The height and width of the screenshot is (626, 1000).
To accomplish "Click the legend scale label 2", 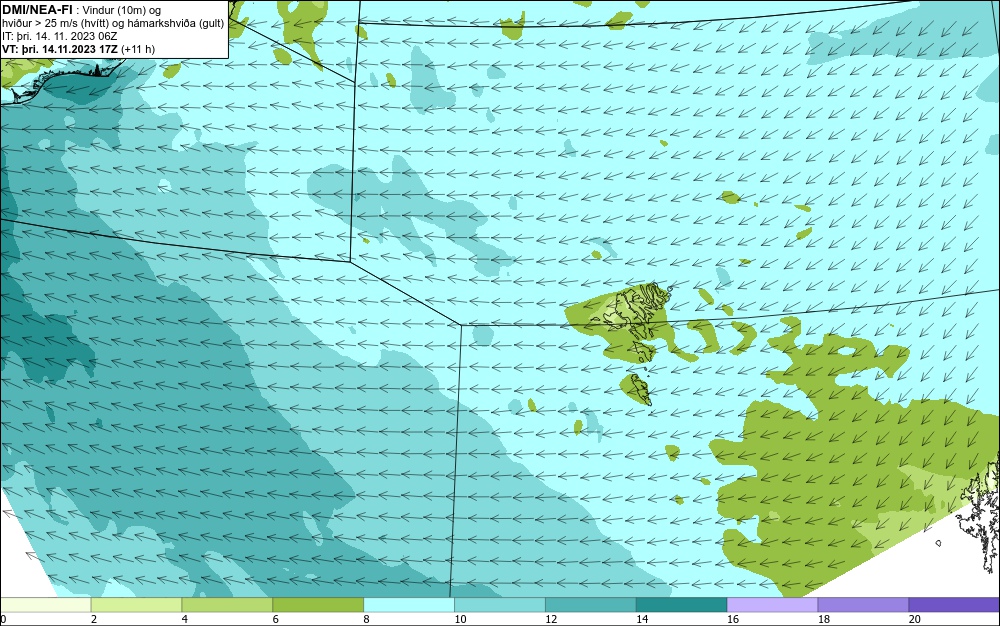I will pyautogui.click(x=94, y=619).
